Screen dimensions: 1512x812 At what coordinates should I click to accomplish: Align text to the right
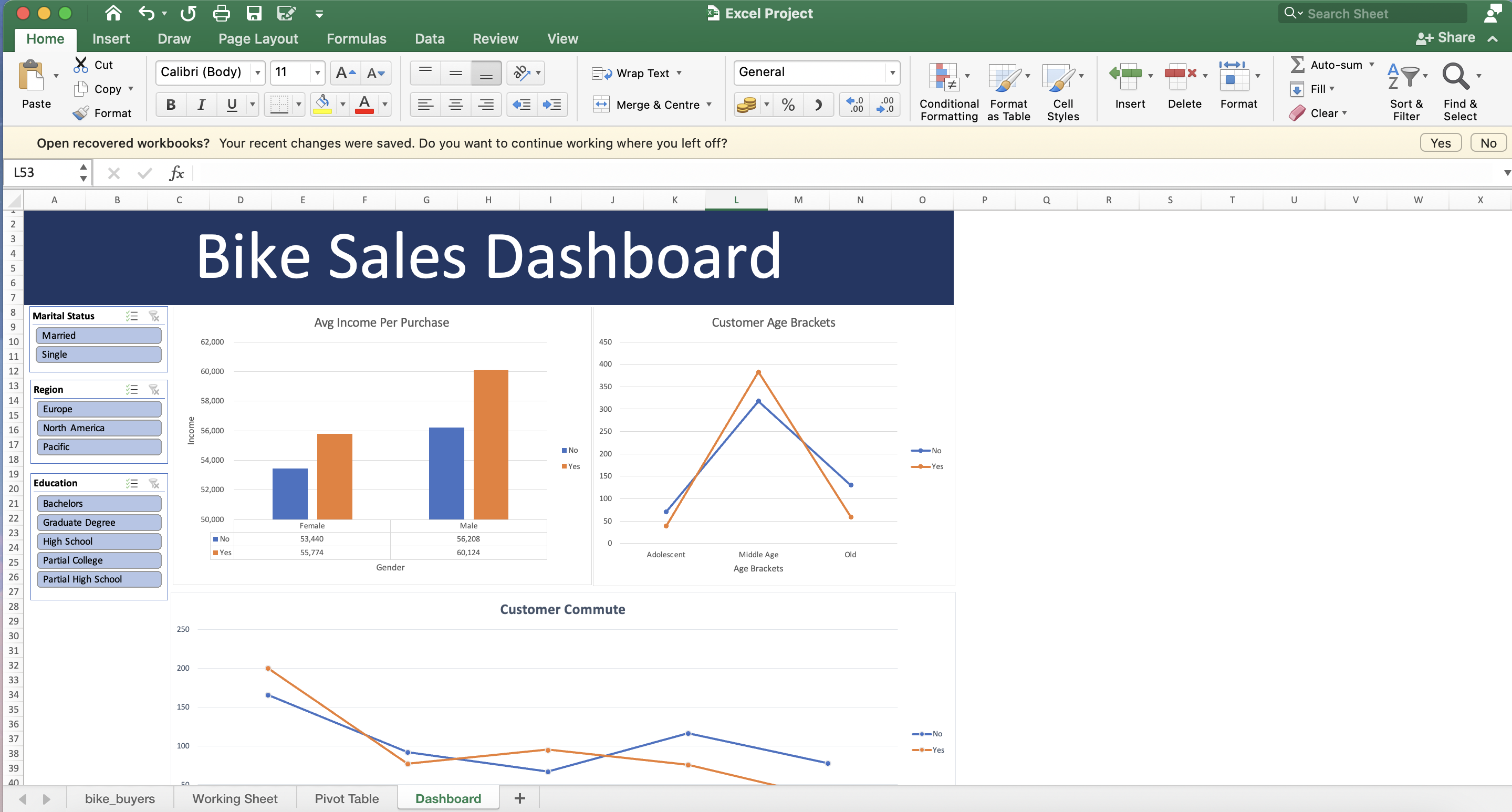tap(486, 105)
